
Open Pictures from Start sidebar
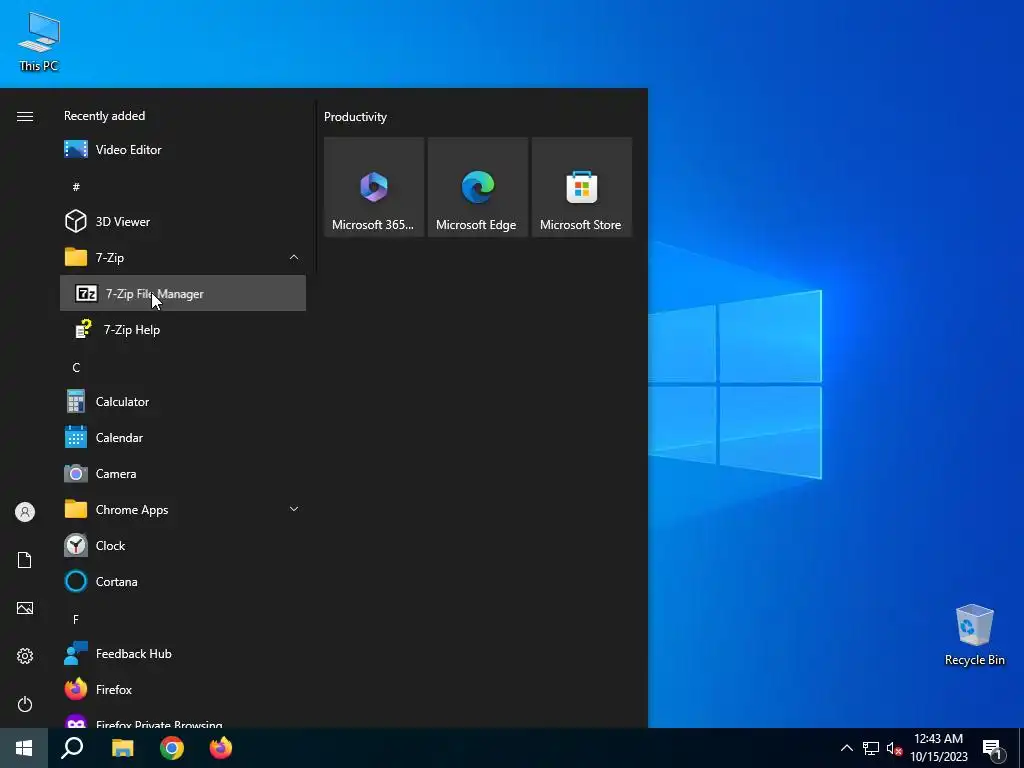tap(25, 608)
